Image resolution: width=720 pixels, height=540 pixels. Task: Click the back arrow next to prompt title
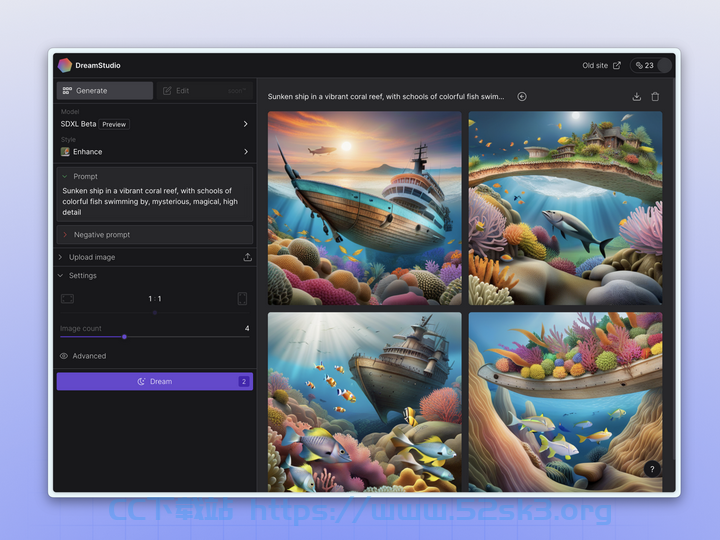[x=522, y=96]
